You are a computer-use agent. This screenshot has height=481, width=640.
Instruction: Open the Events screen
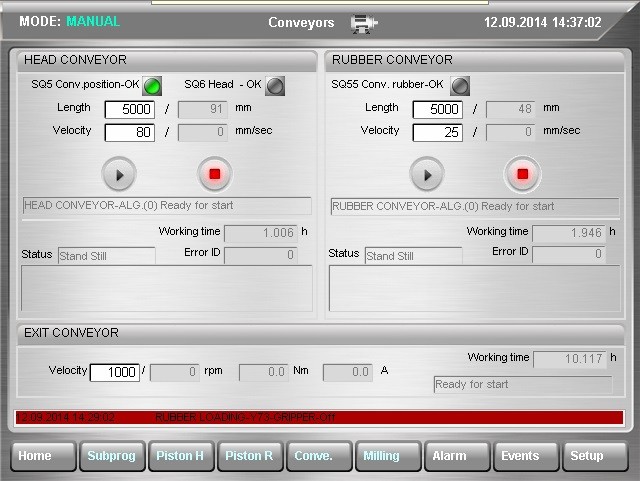pos(526,456)
